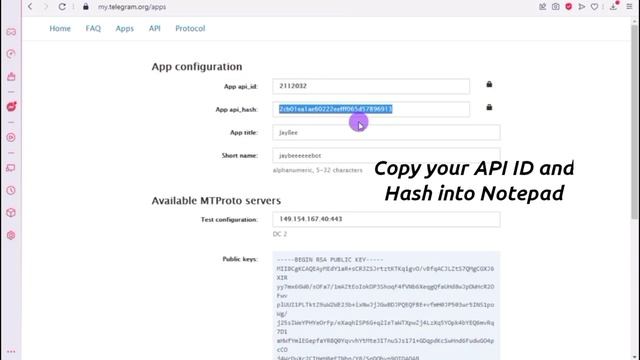The image size is (640, 360).
Task: Click the Public keys text box
Action: click(x=386, y=305)
